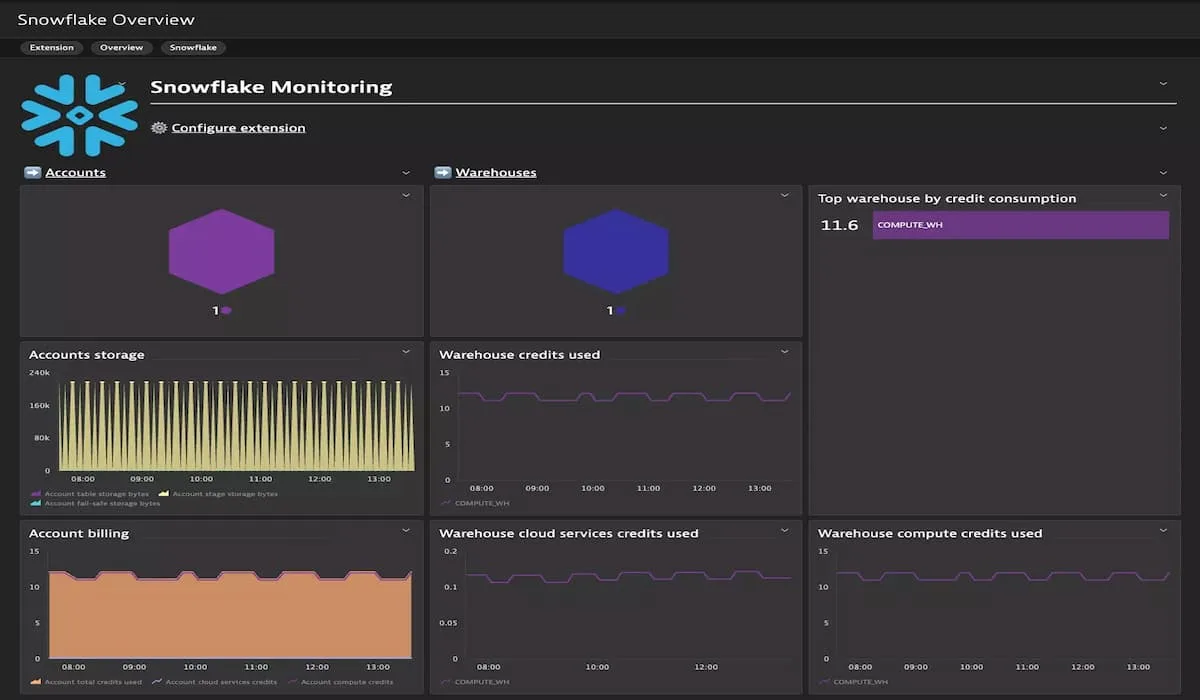Select the Extension breadcrumb tab

(x=51, y=47)
